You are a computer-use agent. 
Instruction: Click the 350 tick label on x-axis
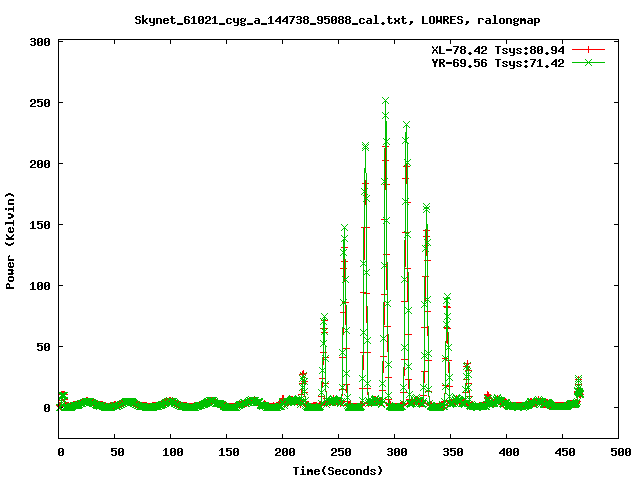[x=451, y=453]
